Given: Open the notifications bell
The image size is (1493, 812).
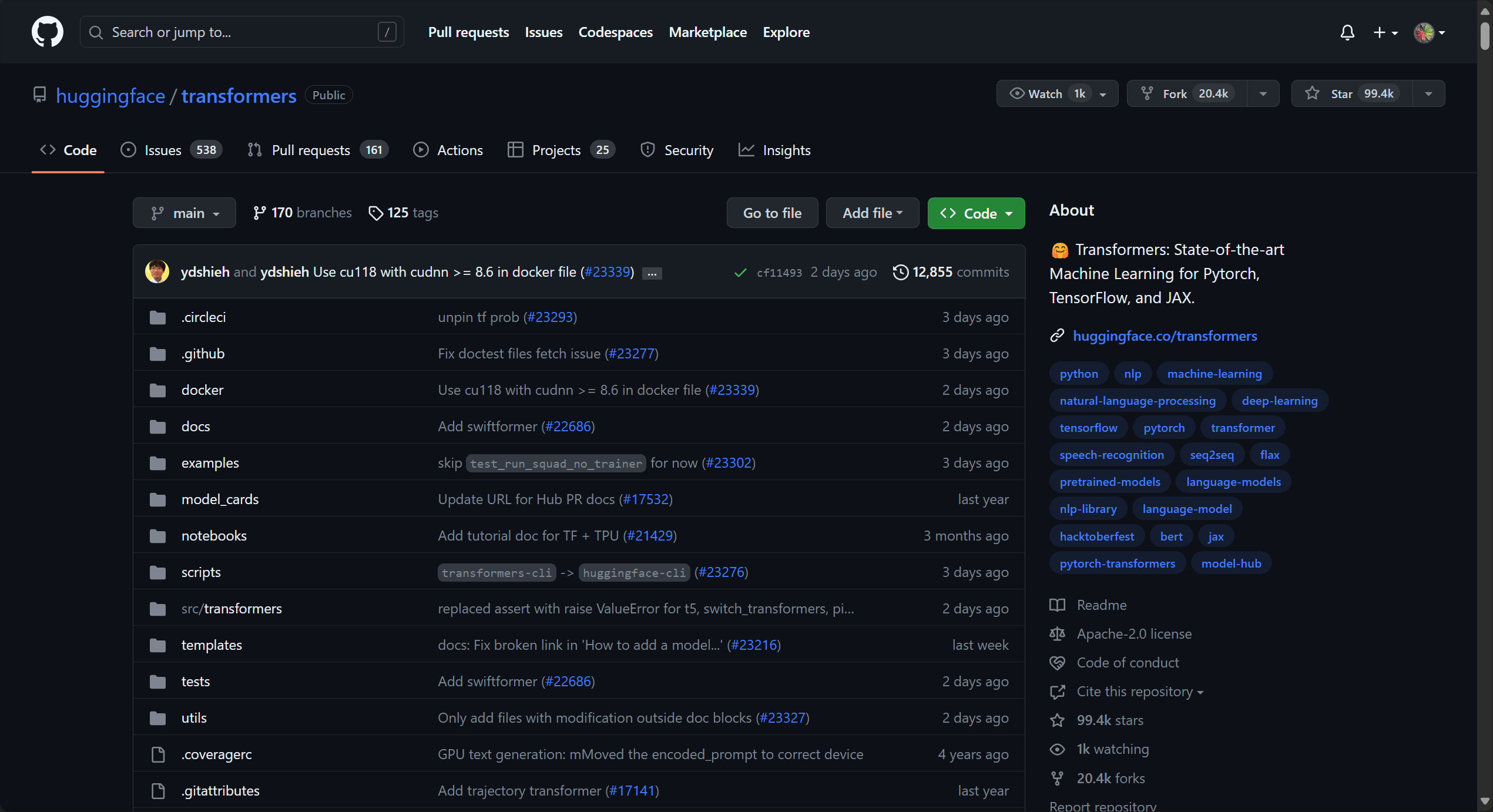Looking at the screenshot, I should pyautogui.click(x=1347, y=32).
